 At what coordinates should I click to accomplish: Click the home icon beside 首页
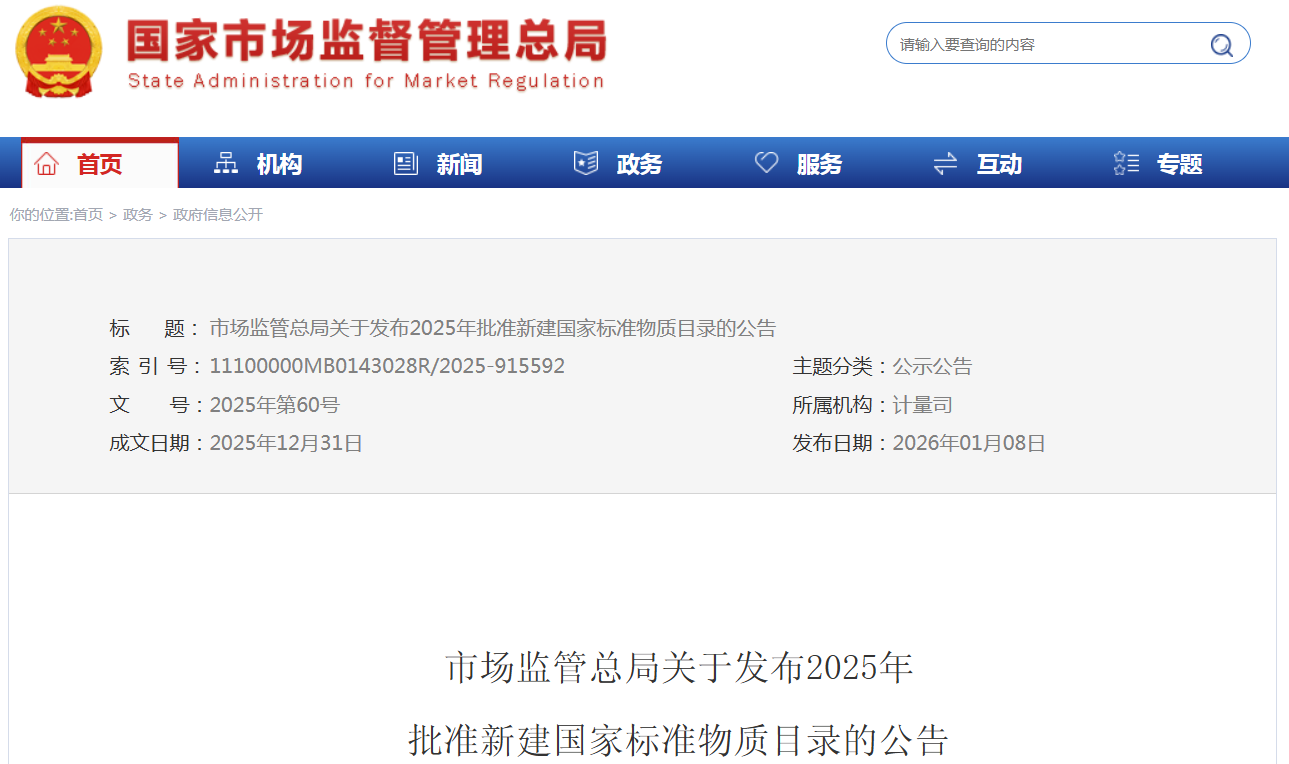(46, 164)
